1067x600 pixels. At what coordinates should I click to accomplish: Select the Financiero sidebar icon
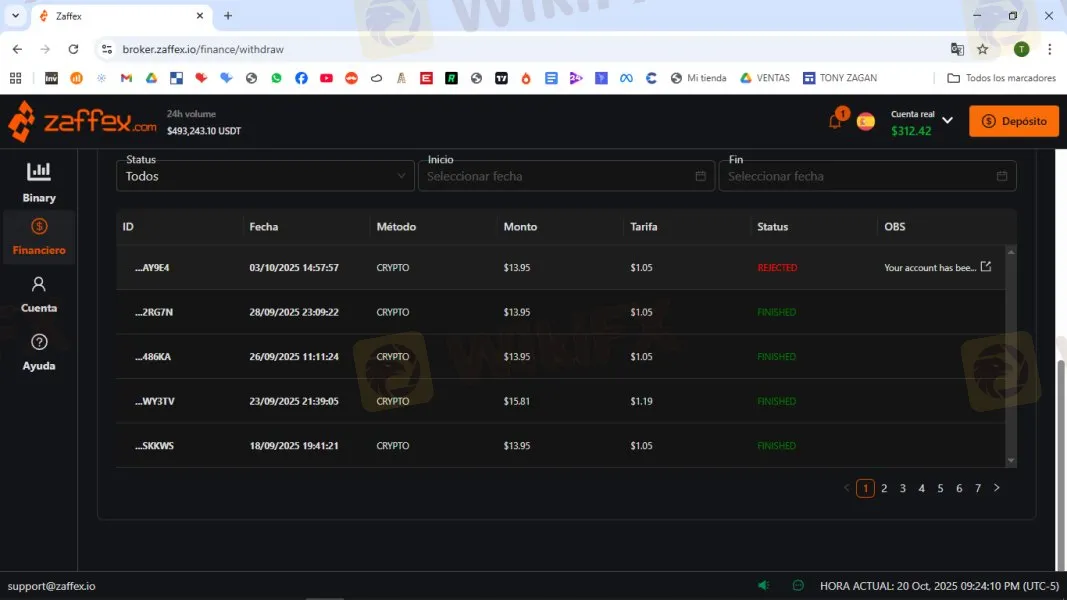38,236
